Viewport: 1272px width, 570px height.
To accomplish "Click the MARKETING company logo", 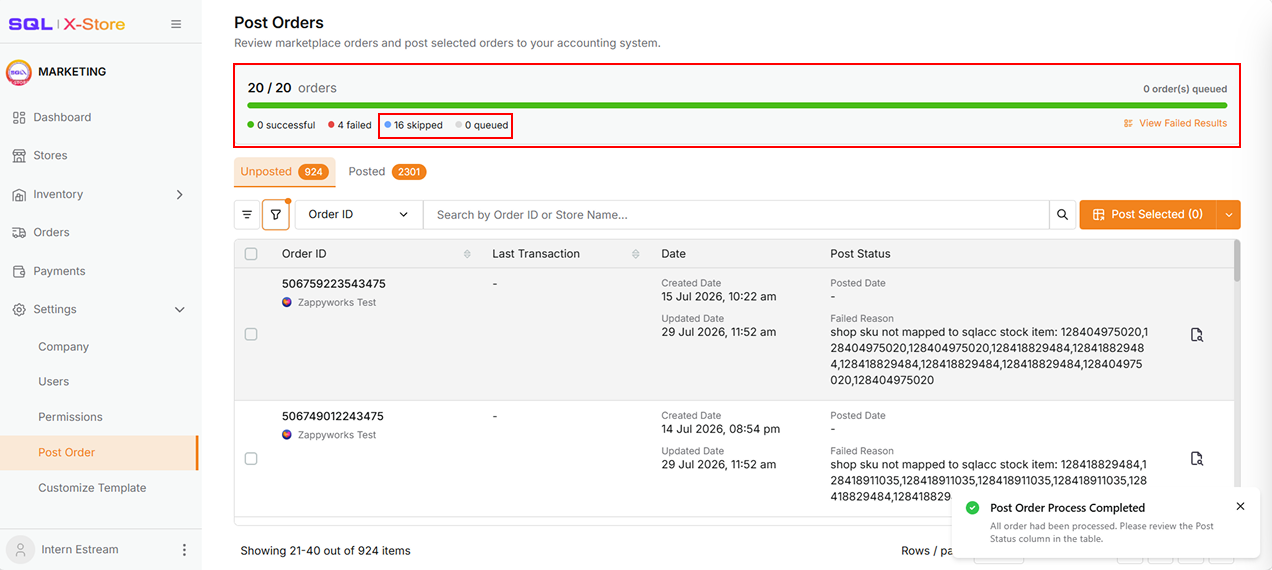I will [x=19, y=72].
